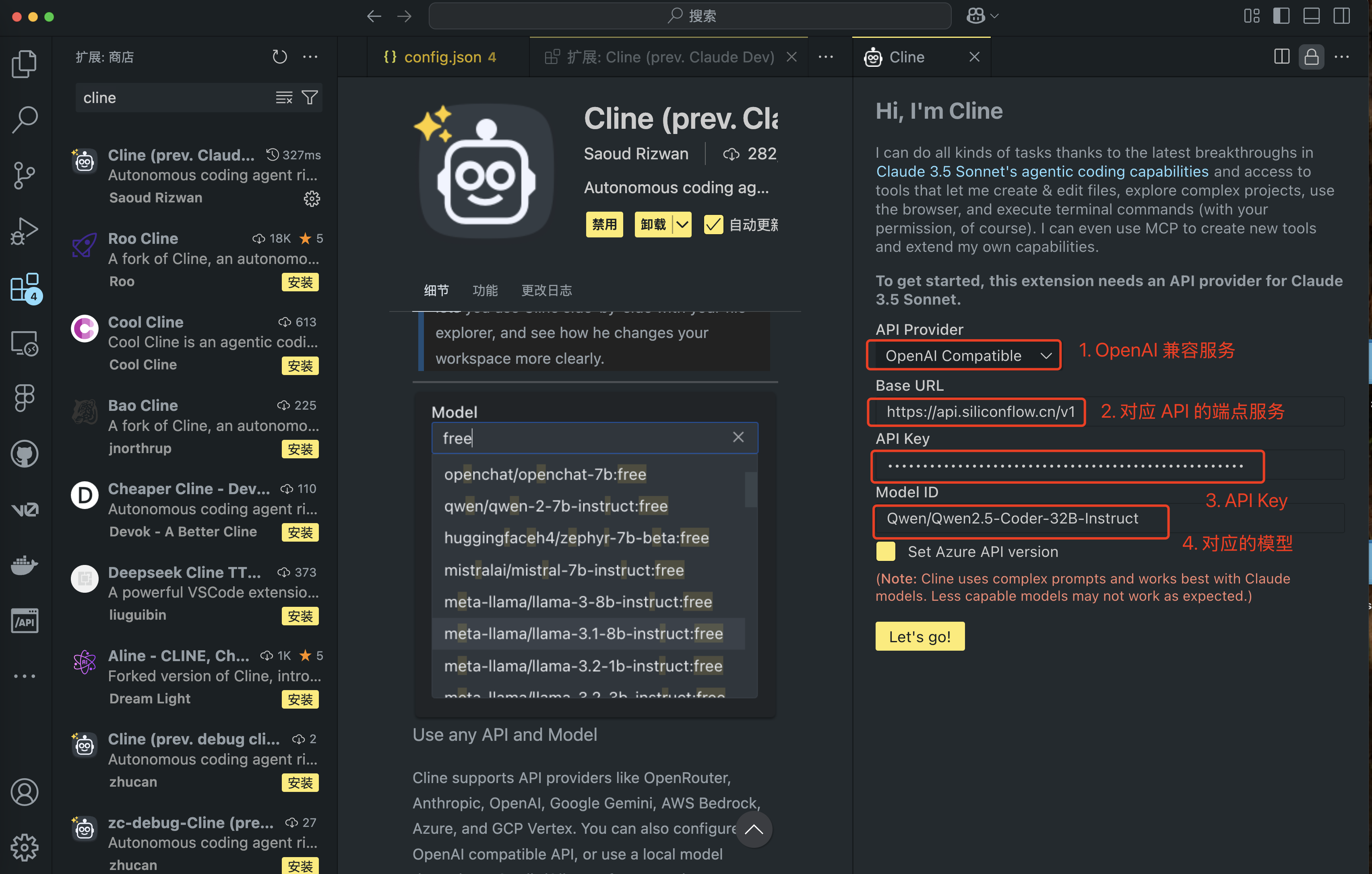
Task: Open Source Control view
Action: 25,175
